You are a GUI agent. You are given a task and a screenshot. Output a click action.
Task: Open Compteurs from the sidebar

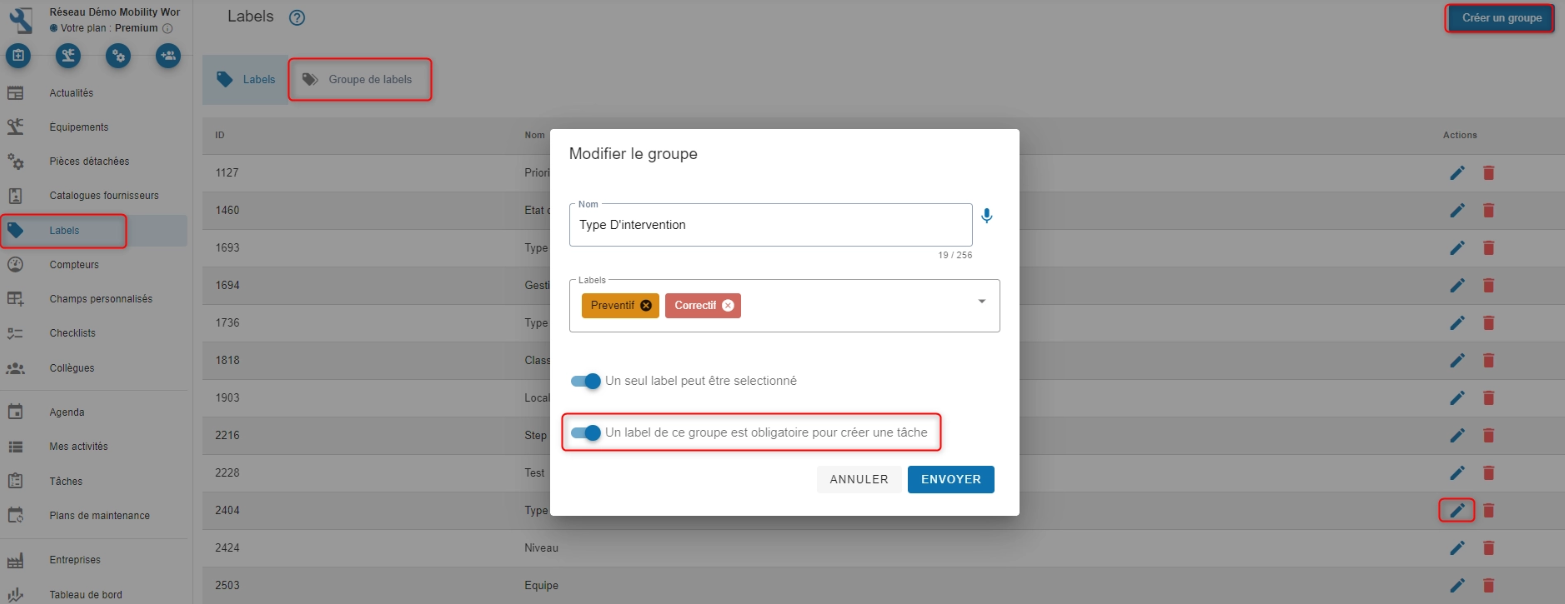point(74,265)
